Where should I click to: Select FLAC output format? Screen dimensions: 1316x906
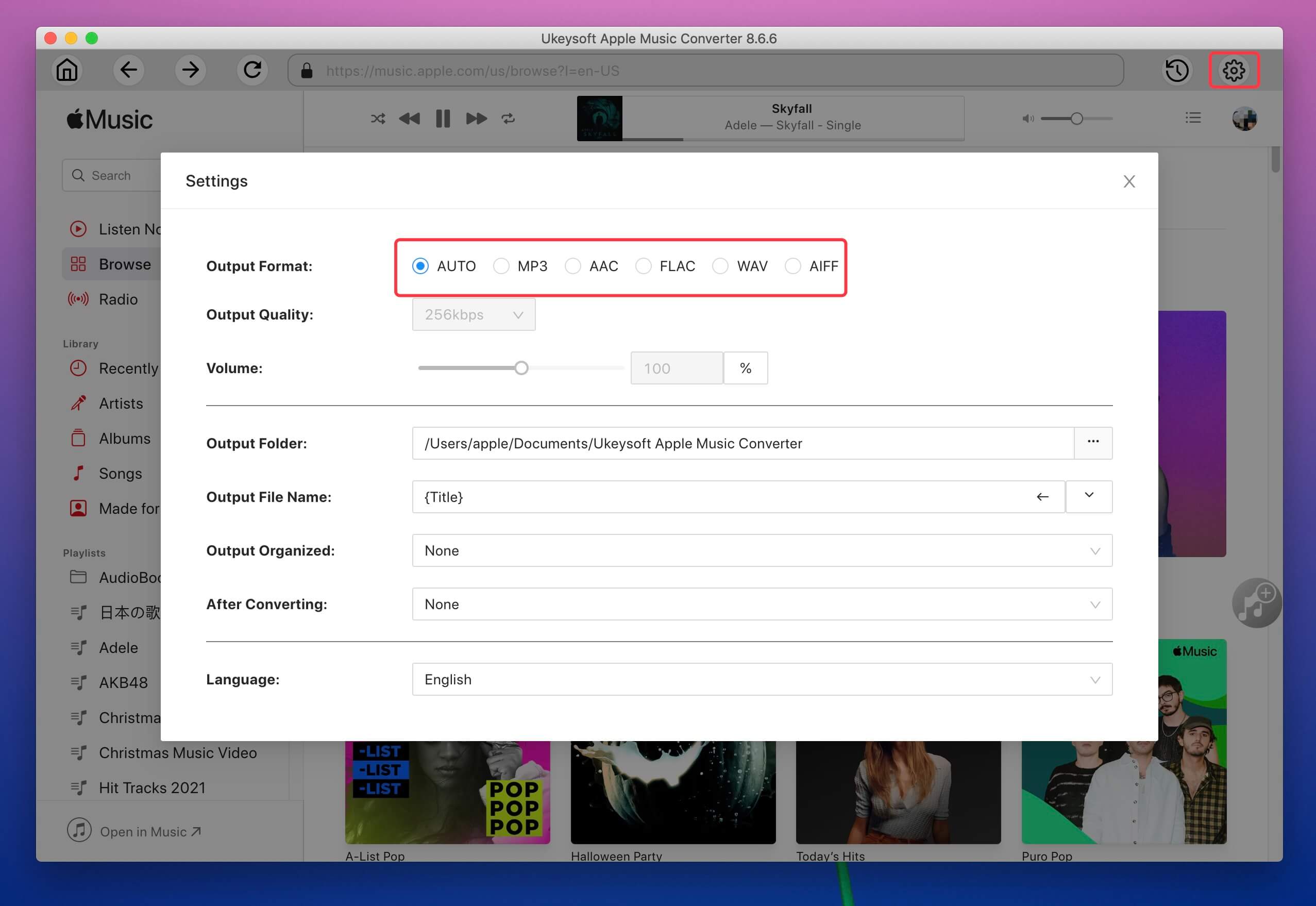coord(644,265)
